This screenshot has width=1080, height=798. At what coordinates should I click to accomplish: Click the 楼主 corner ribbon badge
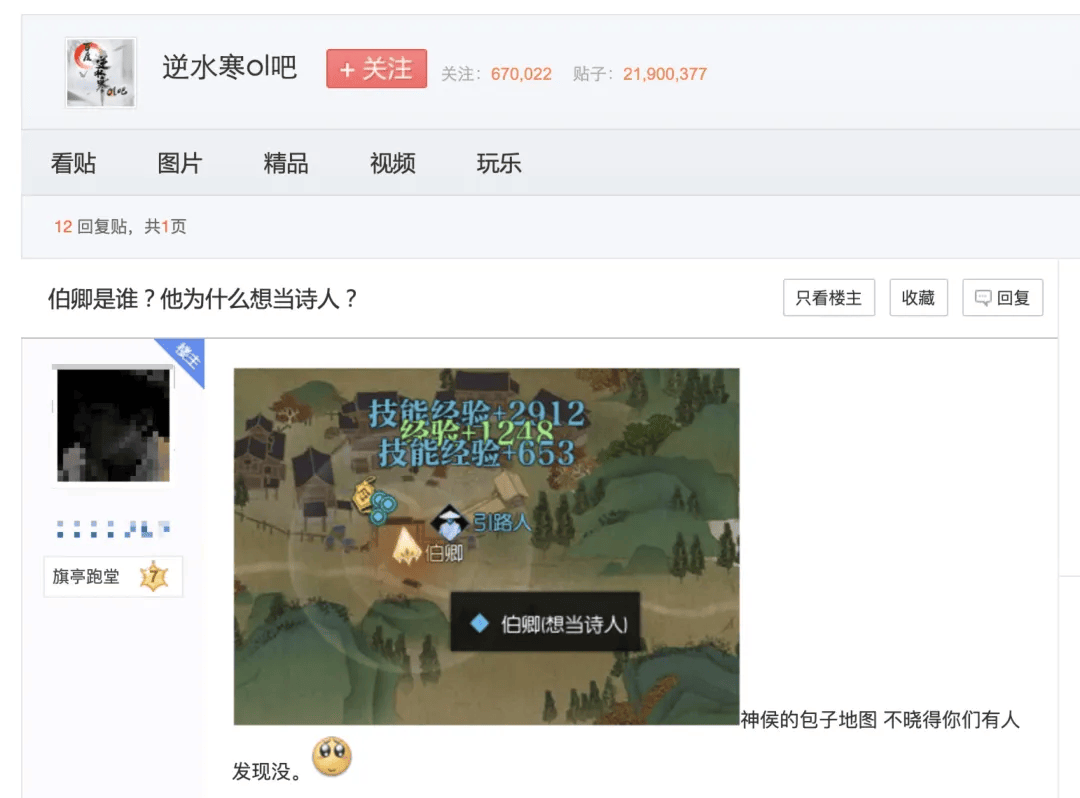[x=185, y=358]
